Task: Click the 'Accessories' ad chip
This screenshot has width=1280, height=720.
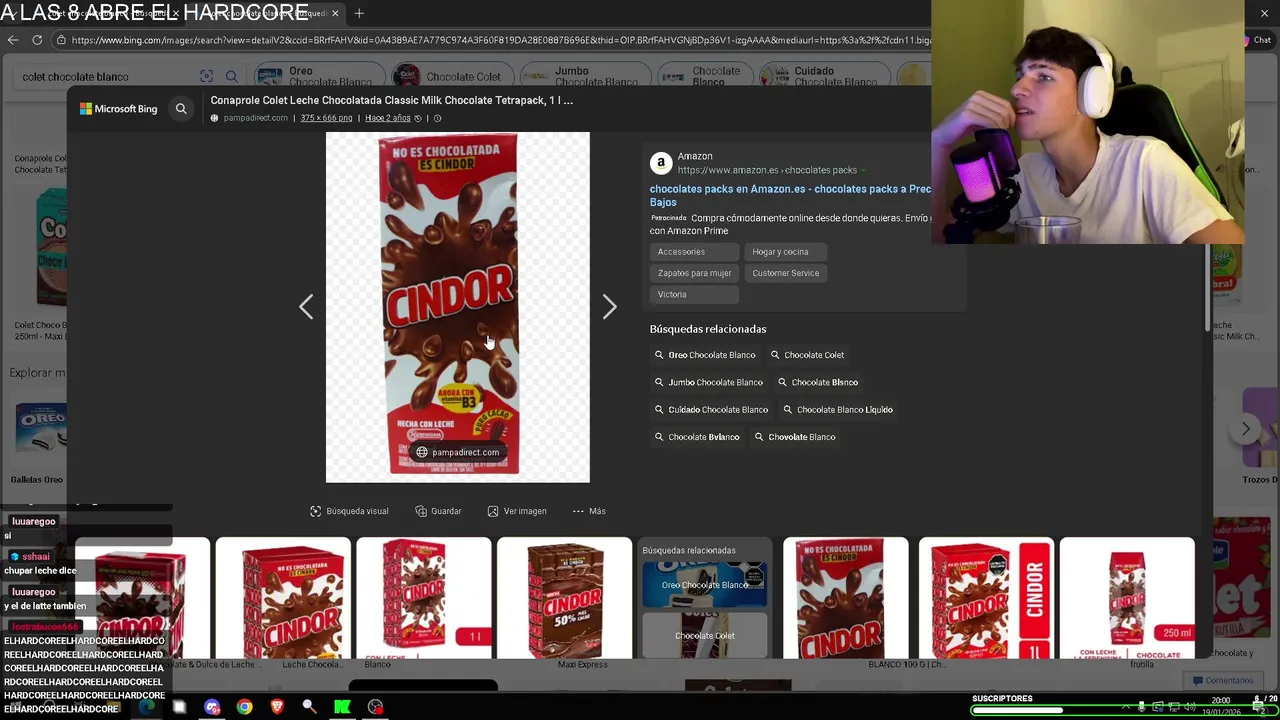Action: pyautogui.click(x=695, y=252)
